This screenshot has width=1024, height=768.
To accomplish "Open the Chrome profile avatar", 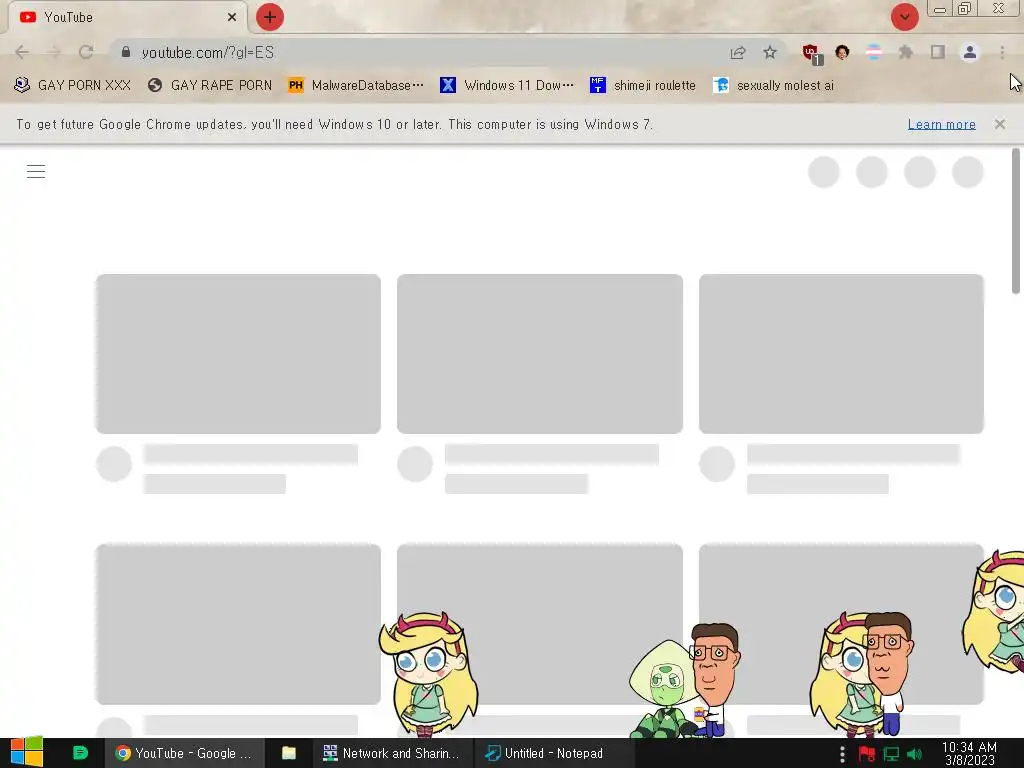I will pos(970,52).
